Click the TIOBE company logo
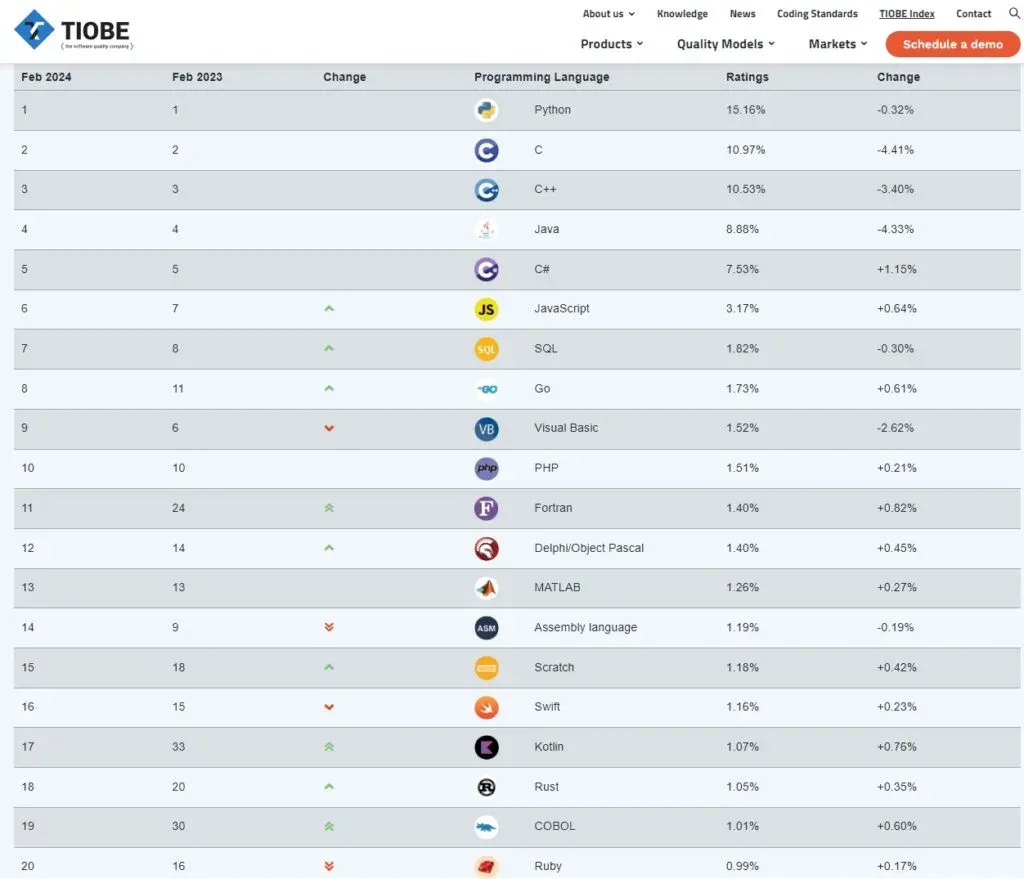Viewport: 1024px width, 879px height. click(74, 30)
